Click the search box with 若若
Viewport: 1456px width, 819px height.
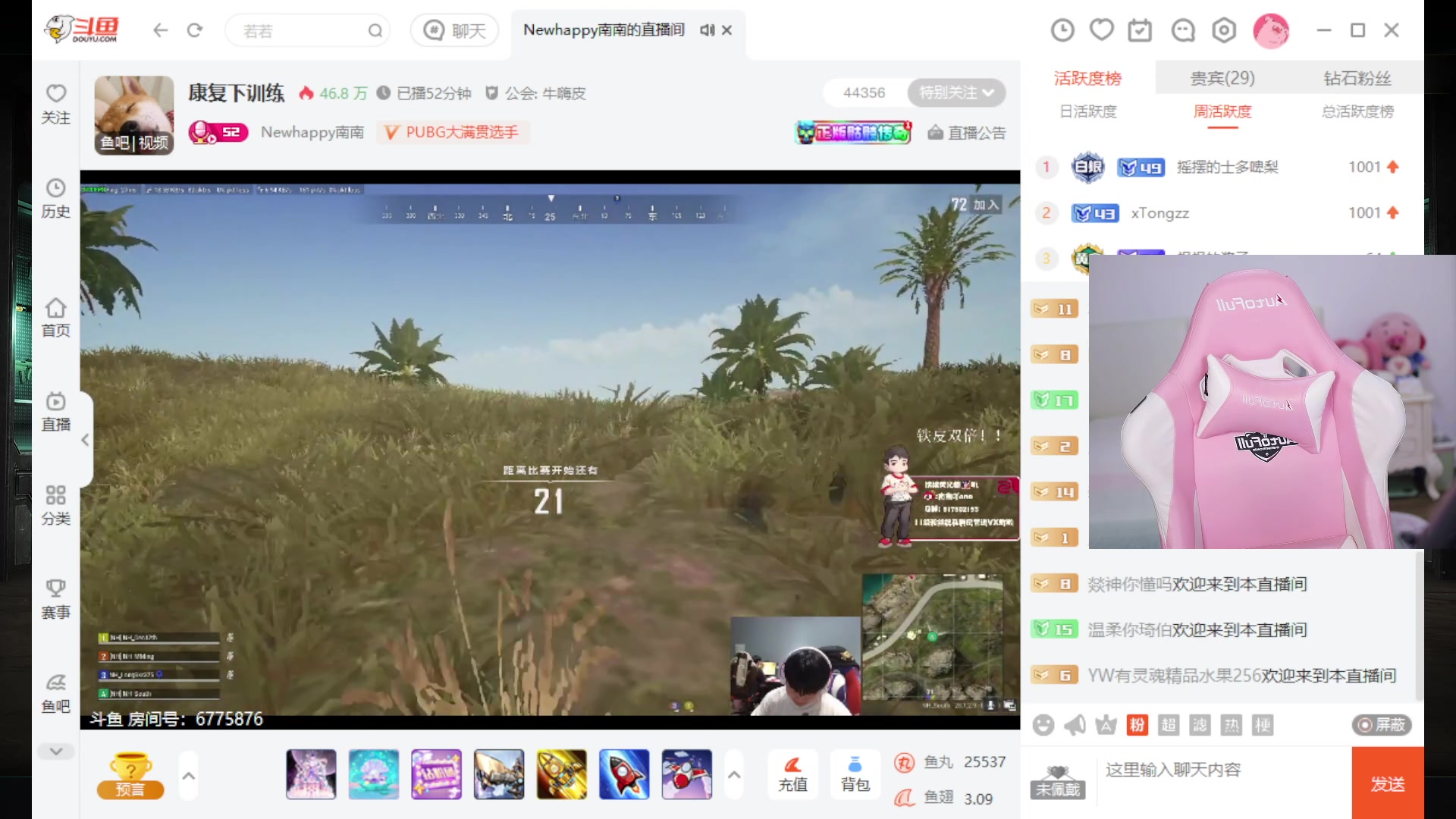point(307,31)
